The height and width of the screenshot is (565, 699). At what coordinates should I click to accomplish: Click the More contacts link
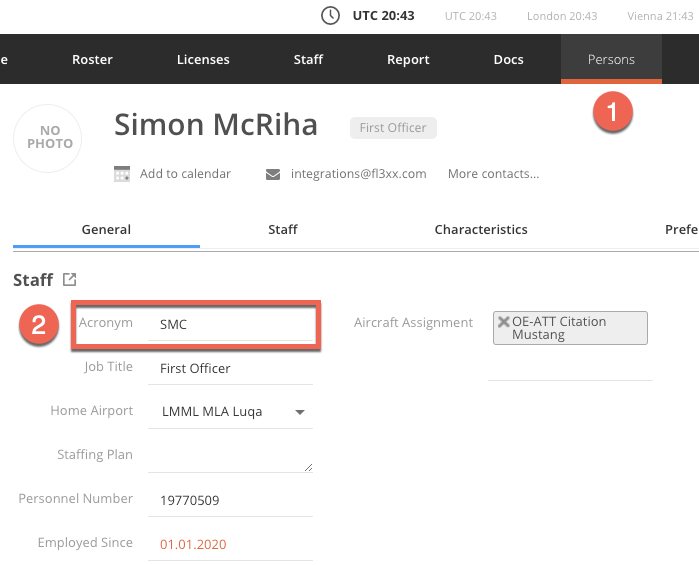[x=493, y=174]
